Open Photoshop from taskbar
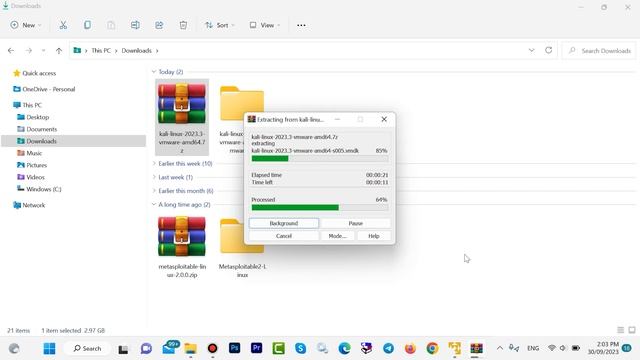 coord(234,348)
